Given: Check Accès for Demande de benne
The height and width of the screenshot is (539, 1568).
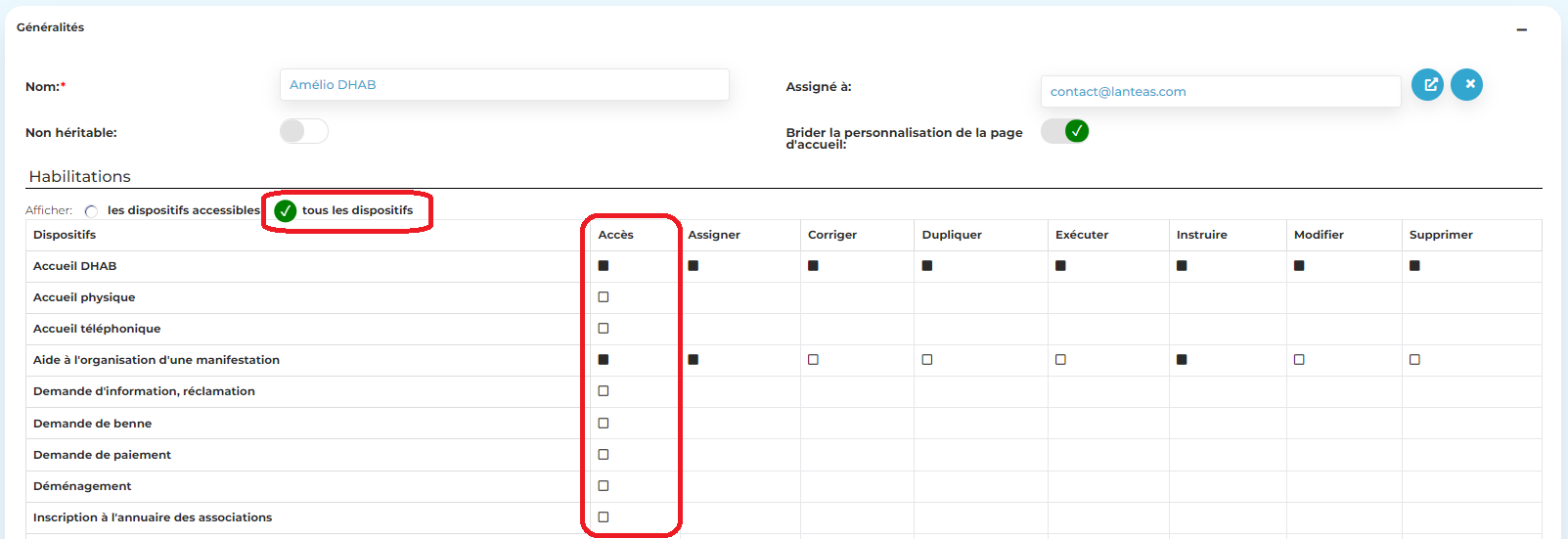Looking at the screenshot, I should pyautogui.click(x=604, y=424).
